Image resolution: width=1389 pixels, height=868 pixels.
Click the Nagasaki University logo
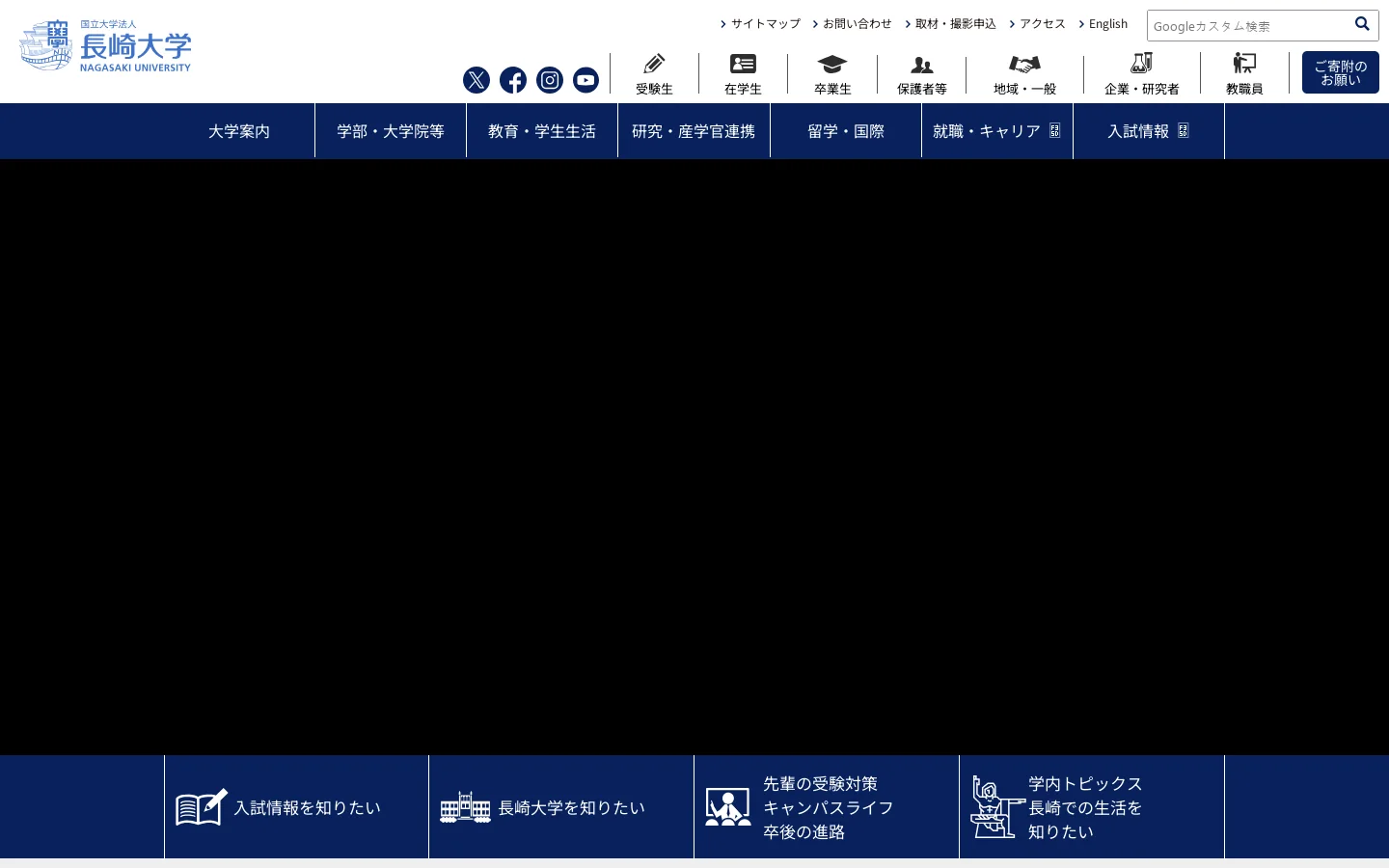click(x=105, y=45)
